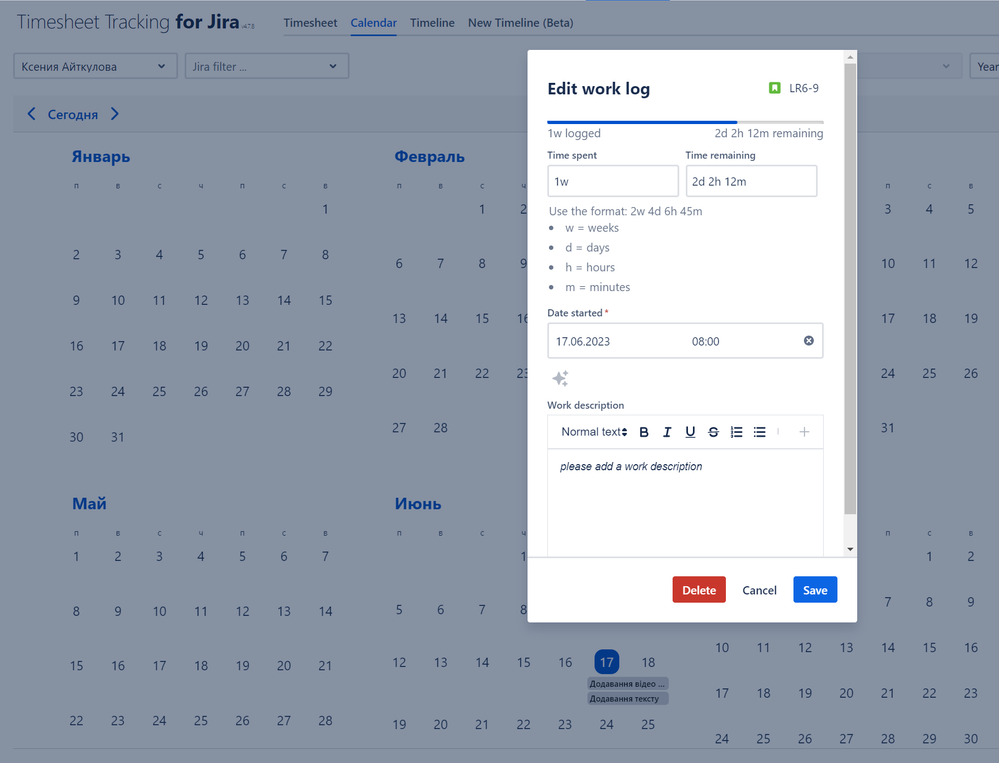Click the dialog vertical scrollbar thumb
The width and height of the screenshot is (999, 763).
tap(850, 288)
